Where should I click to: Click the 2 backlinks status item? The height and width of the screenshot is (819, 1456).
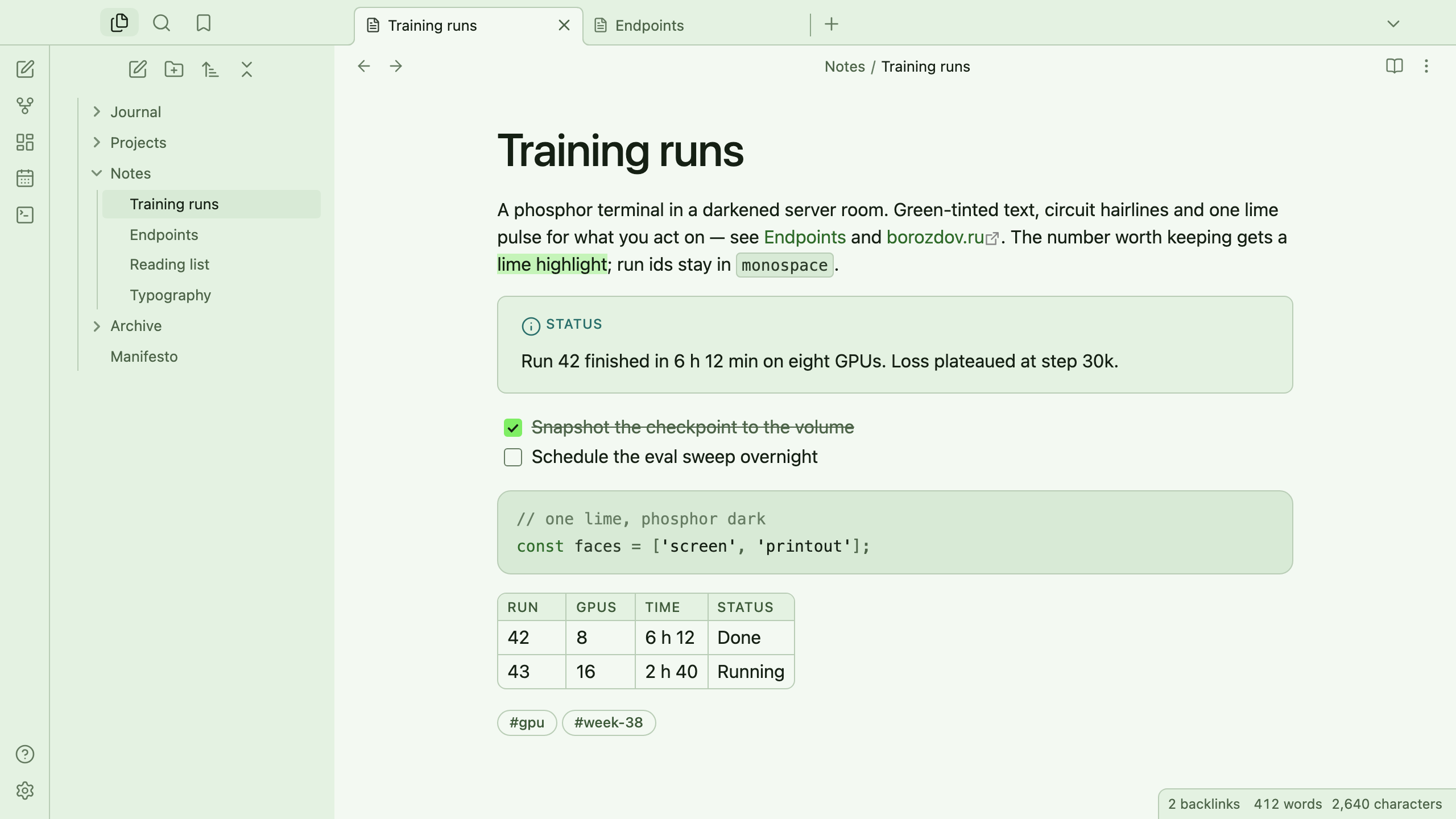click(1203, 804)
